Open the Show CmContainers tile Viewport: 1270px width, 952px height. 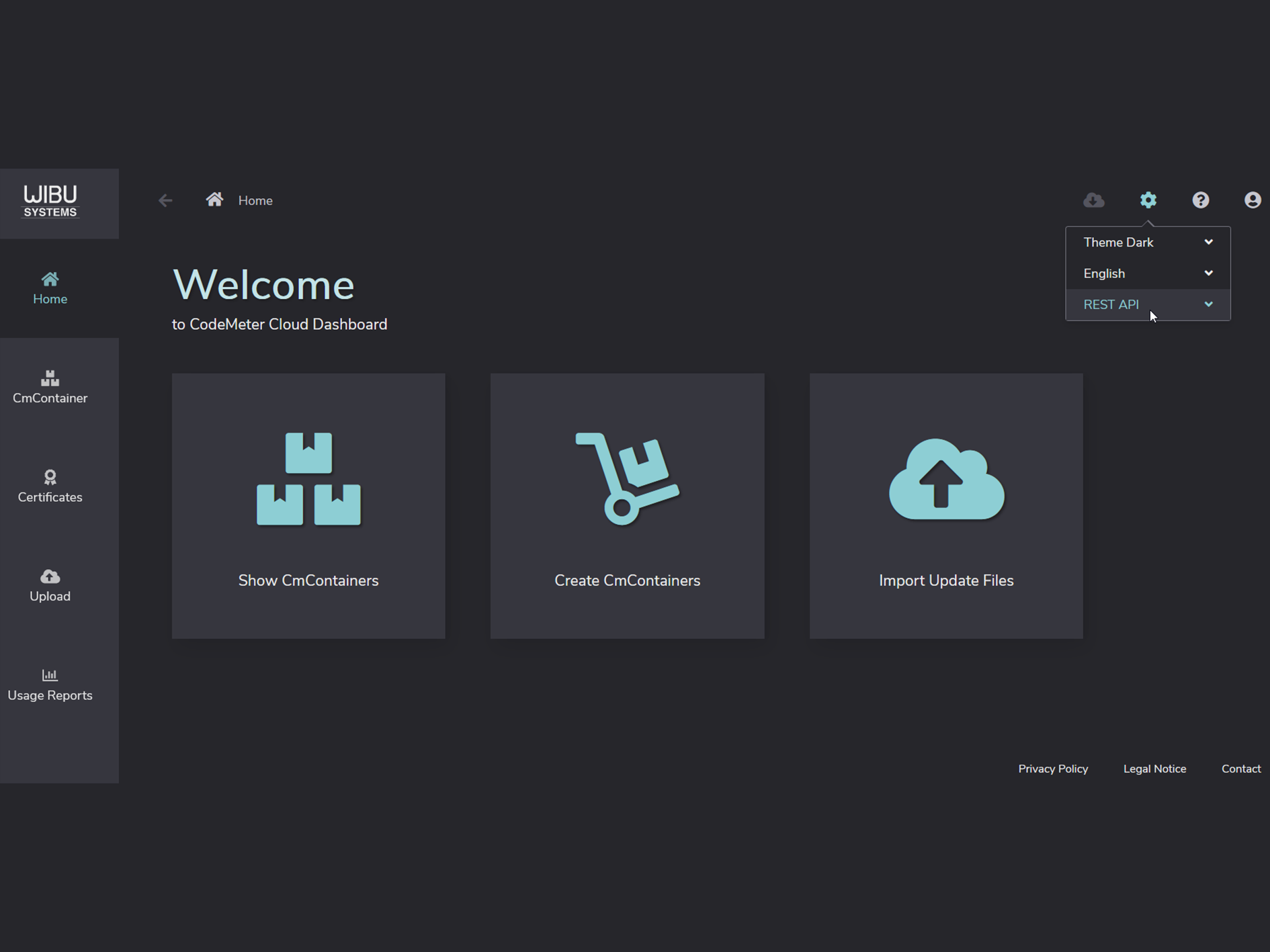(x=308, y=505)
